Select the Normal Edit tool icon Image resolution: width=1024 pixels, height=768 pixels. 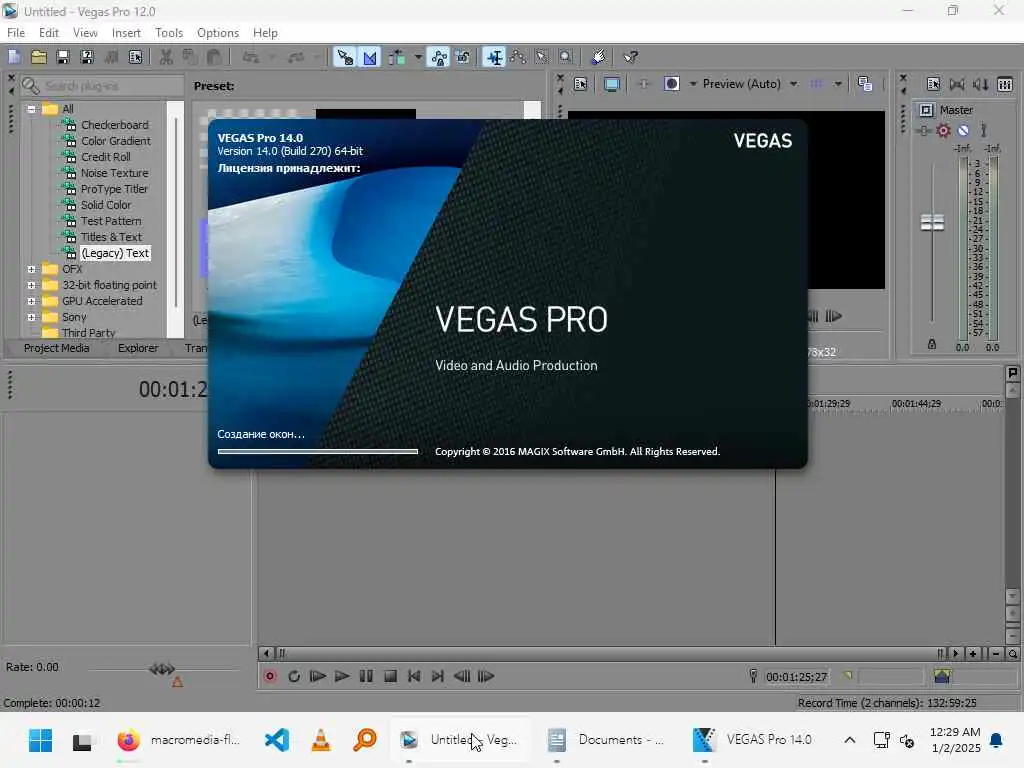pos(494,57)
